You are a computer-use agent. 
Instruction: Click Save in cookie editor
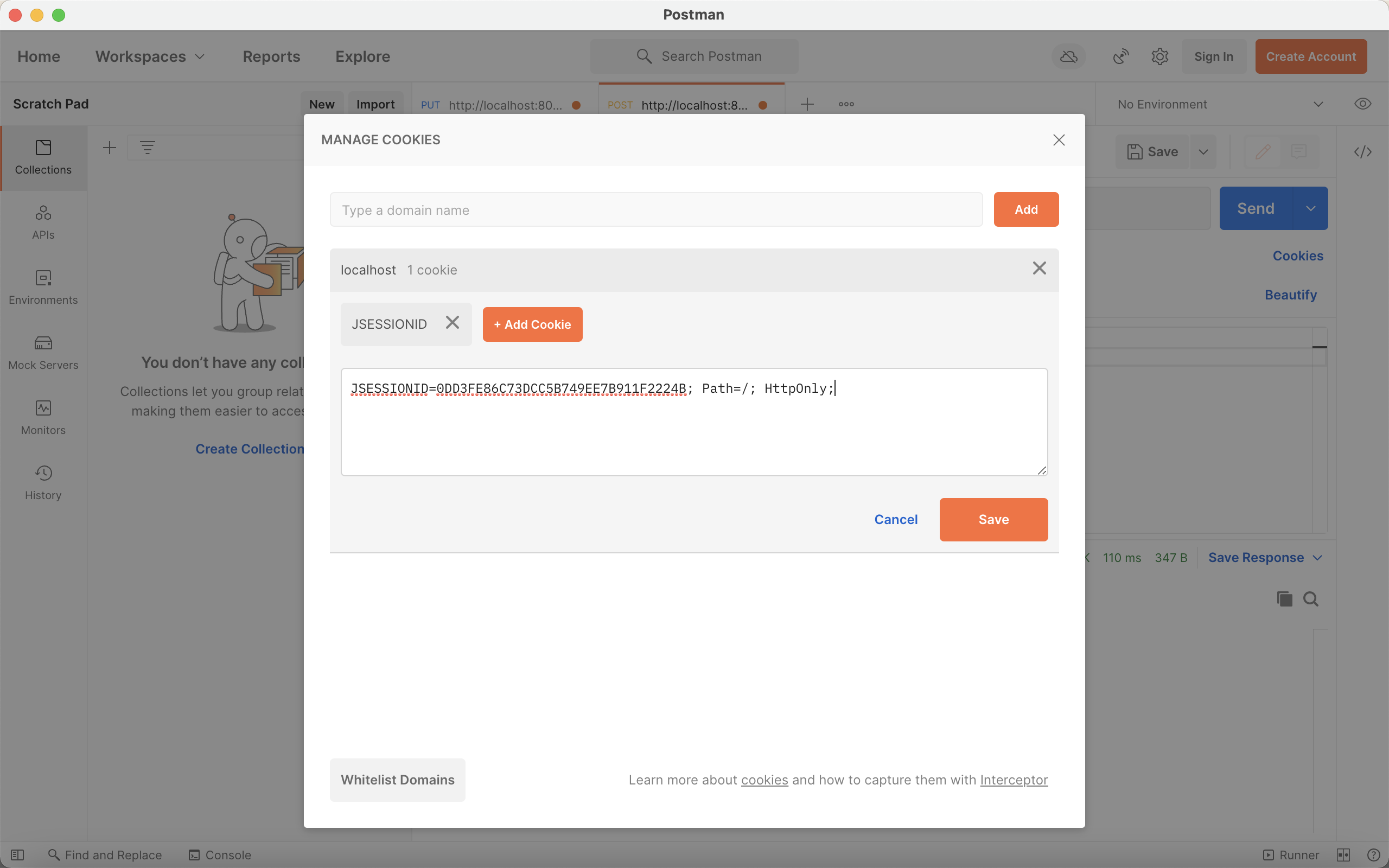tap(993, 519)
